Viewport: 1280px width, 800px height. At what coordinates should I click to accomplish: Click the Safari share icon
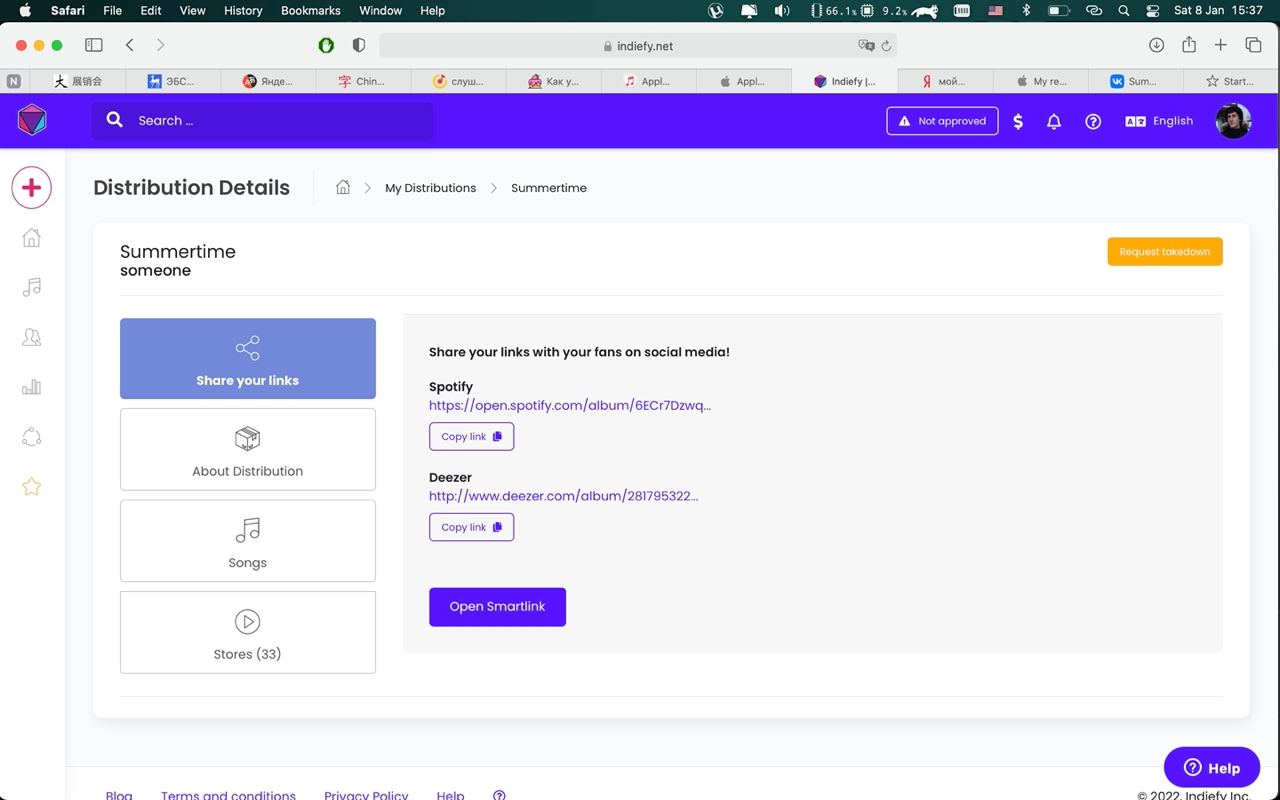tap(1189, 45)
